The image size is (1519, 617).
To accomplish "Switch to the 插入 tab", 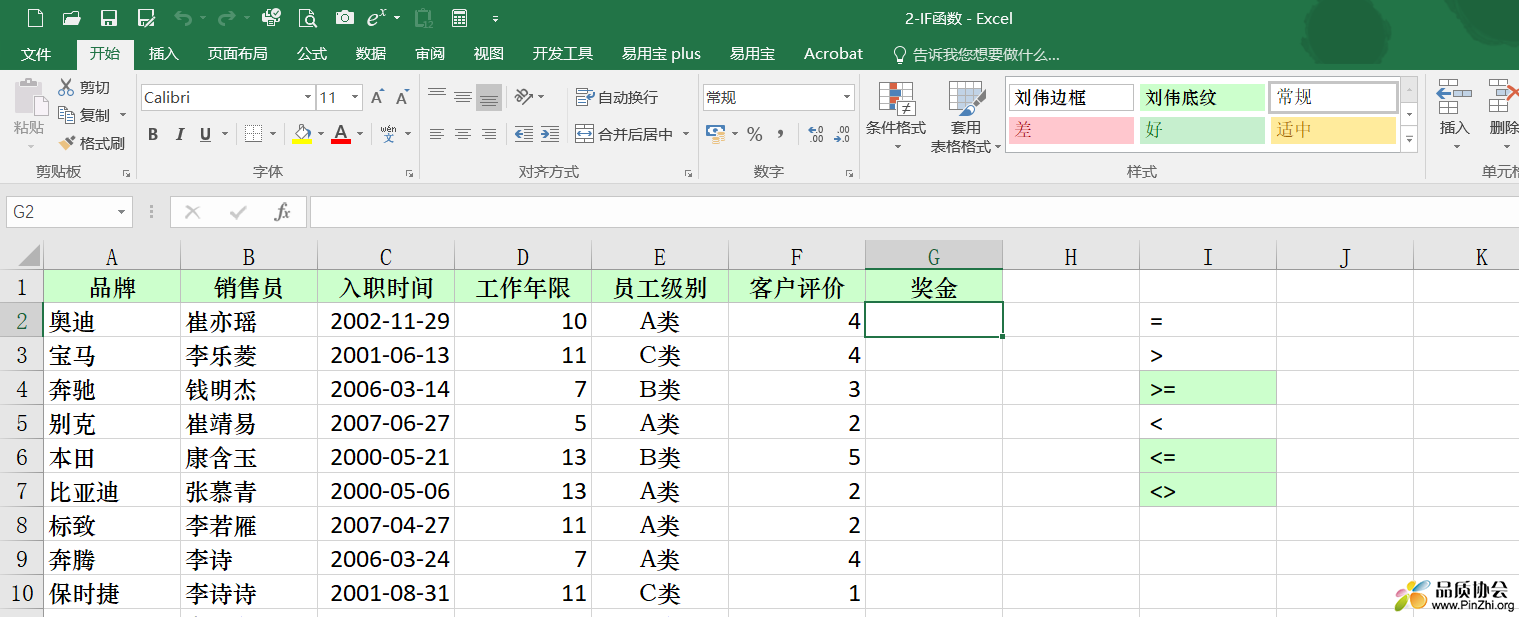I will click(x=164, y=54).
